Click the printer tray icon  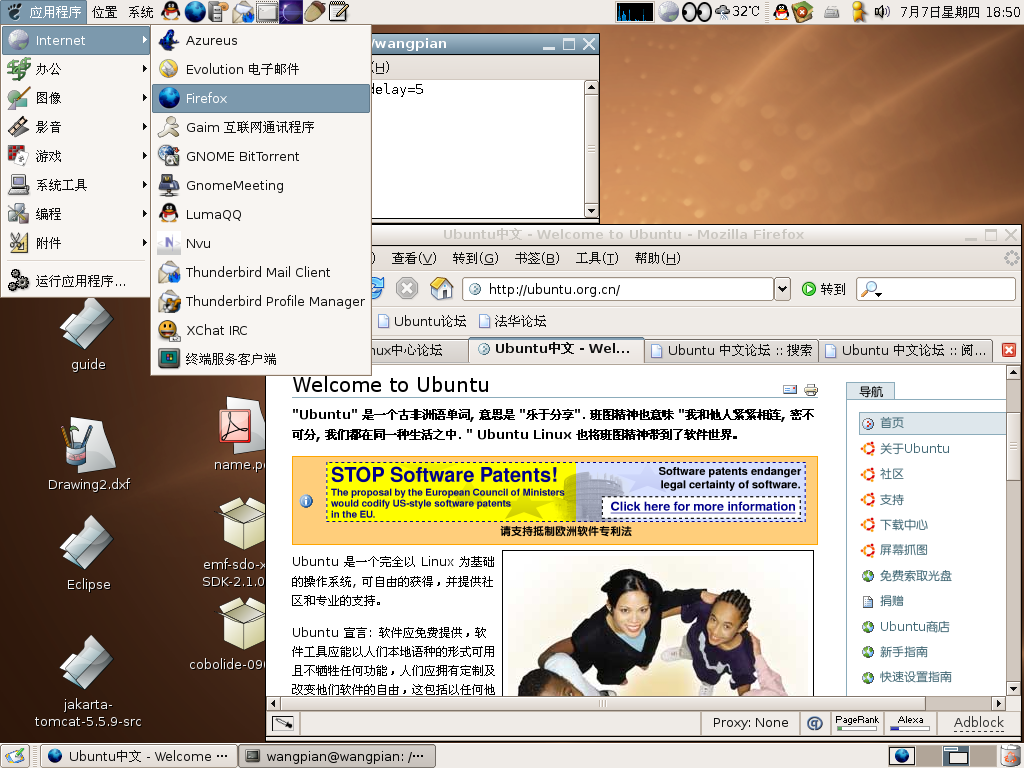(x=831, y=11)
